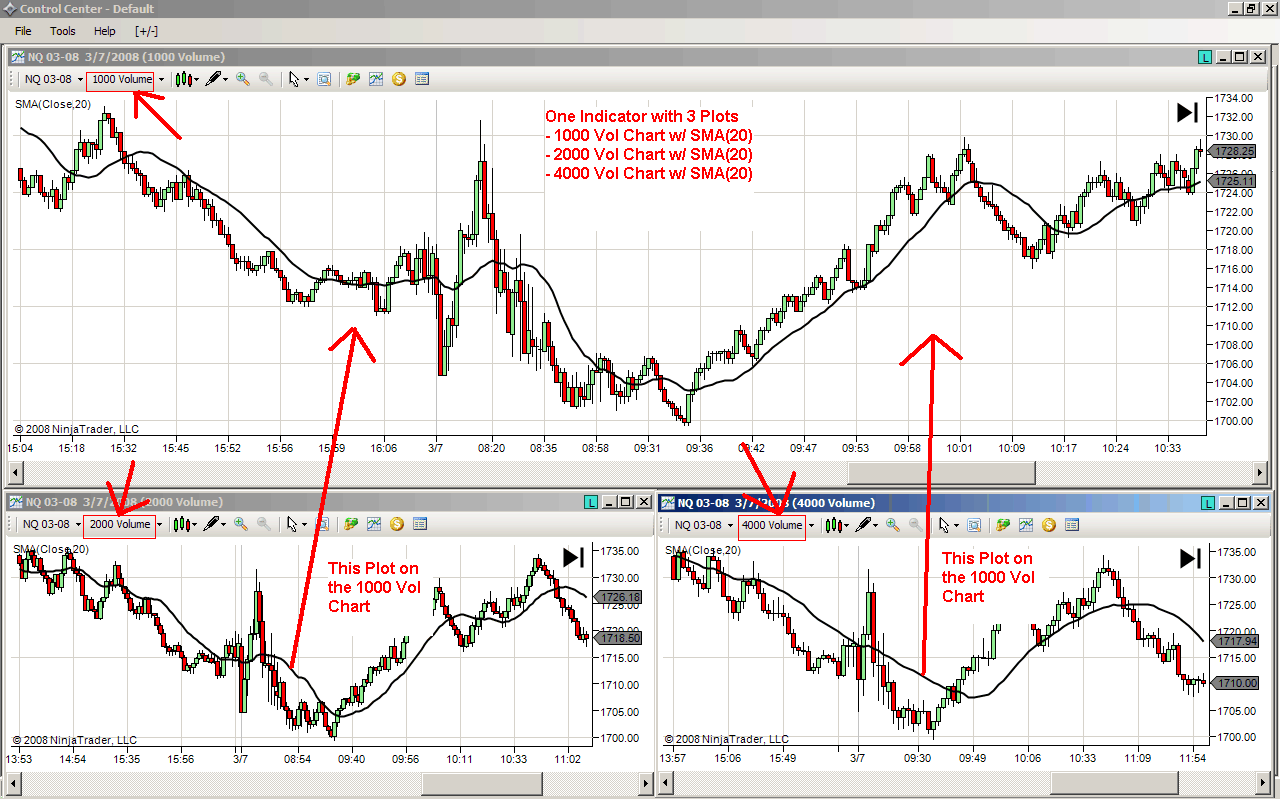
Task: Open strategies coin icon in 4000 Volume chart
Action: point(1048,524)
